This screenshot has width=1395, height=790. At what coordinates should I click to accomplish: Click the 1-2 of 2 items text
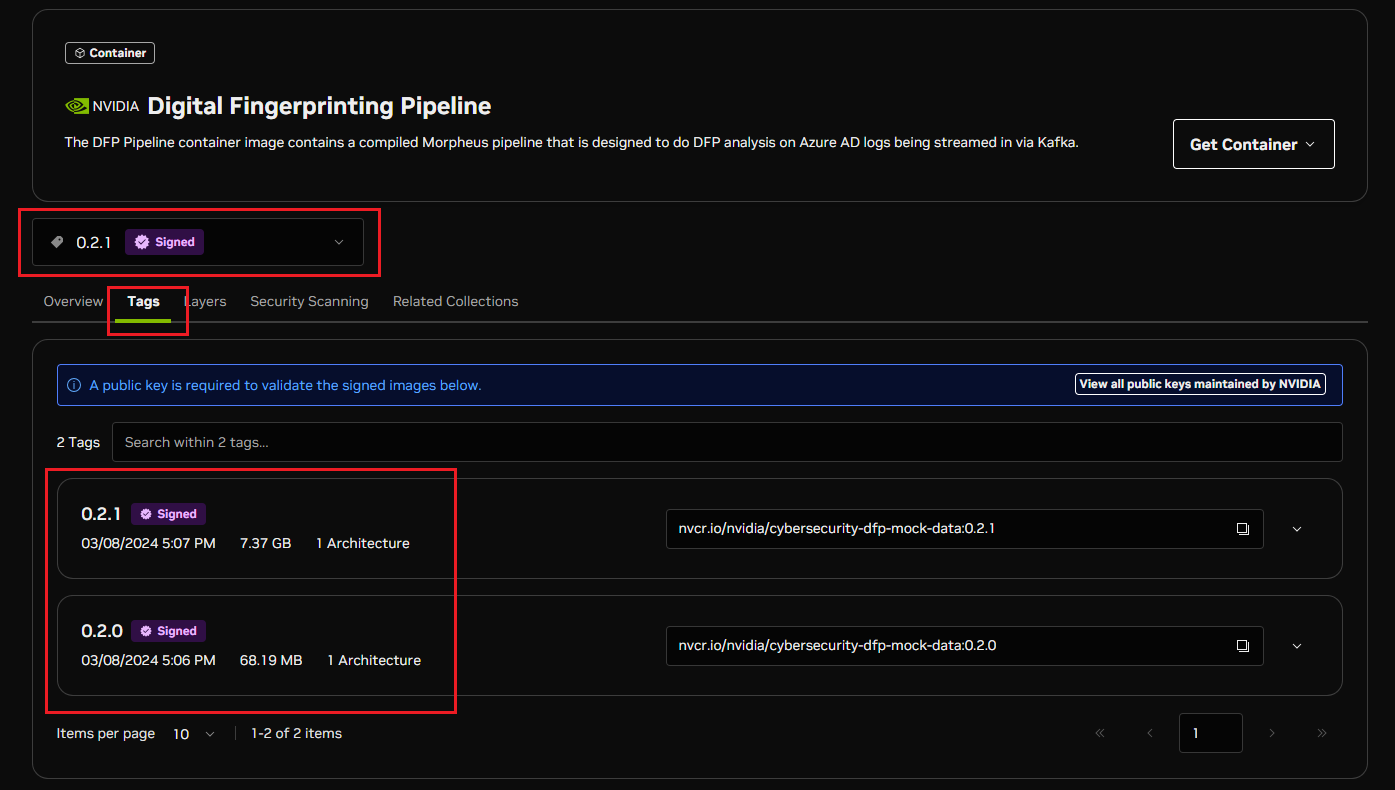(297, 733)
